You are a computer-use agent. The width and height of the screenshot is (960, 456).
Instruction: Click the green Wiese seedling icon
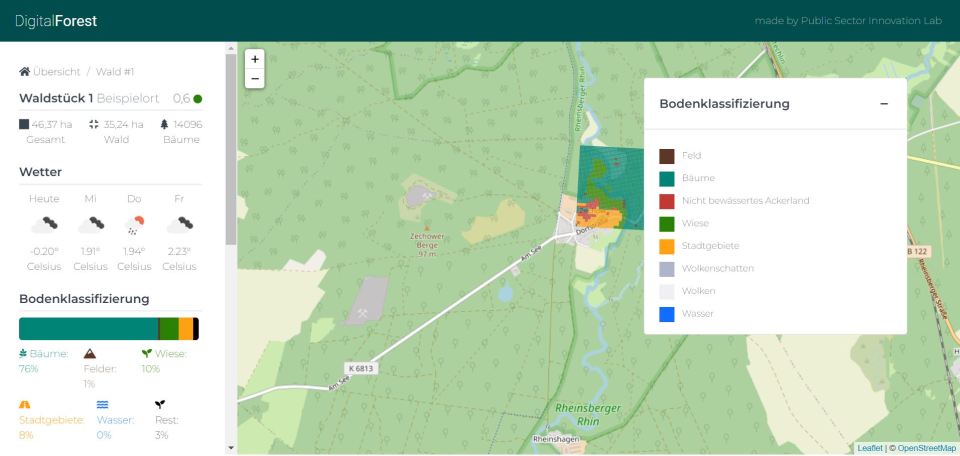pyautogui.click(x=148, y=353)
